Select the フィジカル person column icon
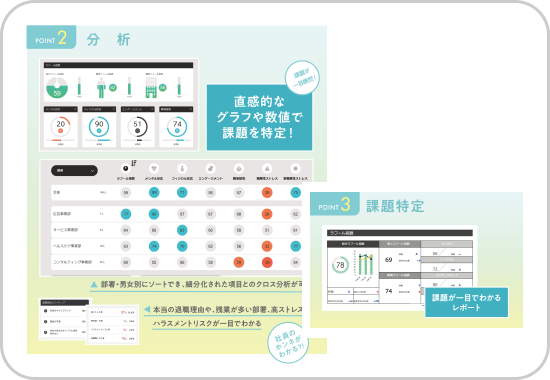 point(182,168)
